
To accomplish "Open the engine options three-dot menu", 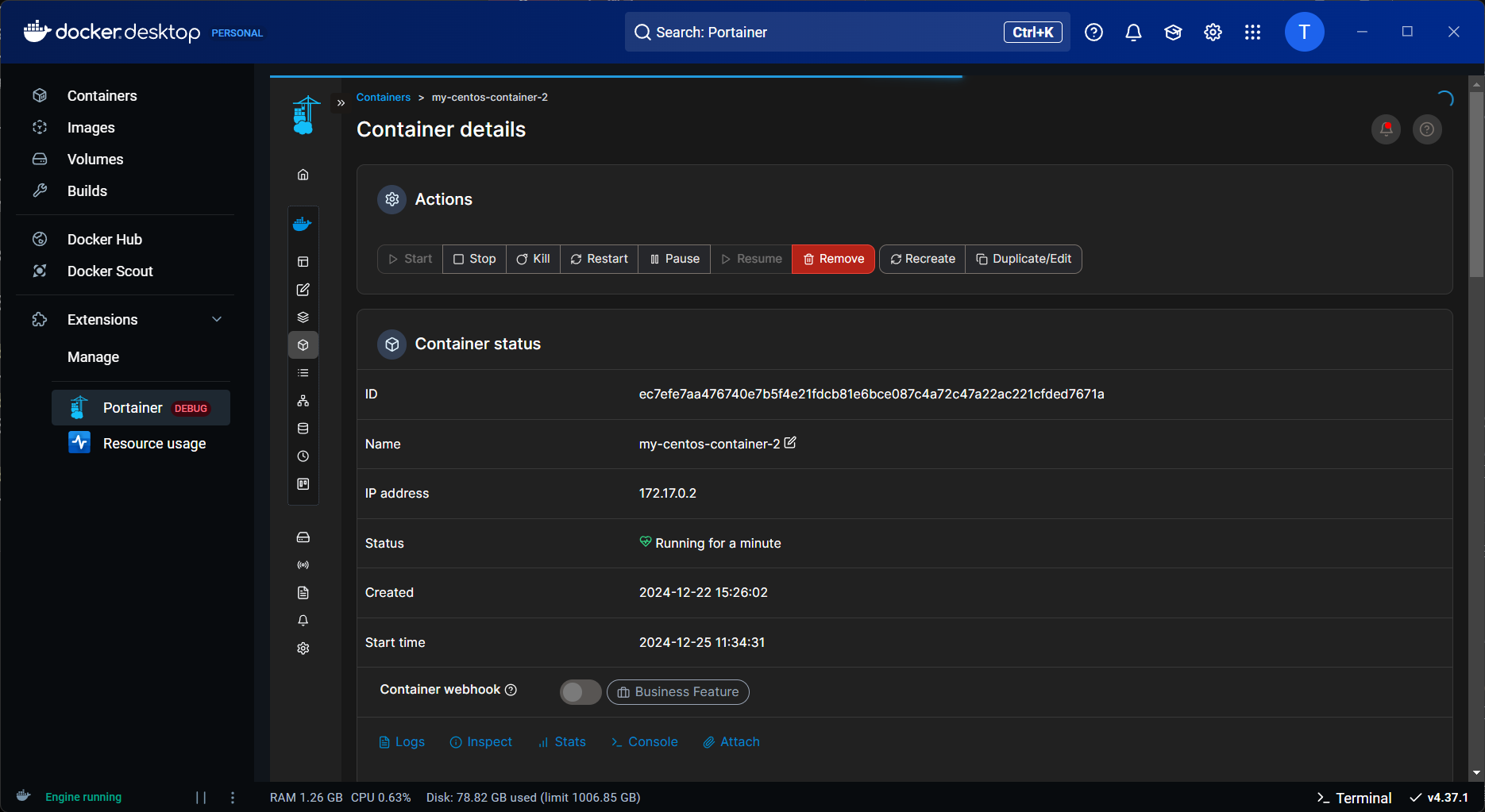I will coord(233,798).
